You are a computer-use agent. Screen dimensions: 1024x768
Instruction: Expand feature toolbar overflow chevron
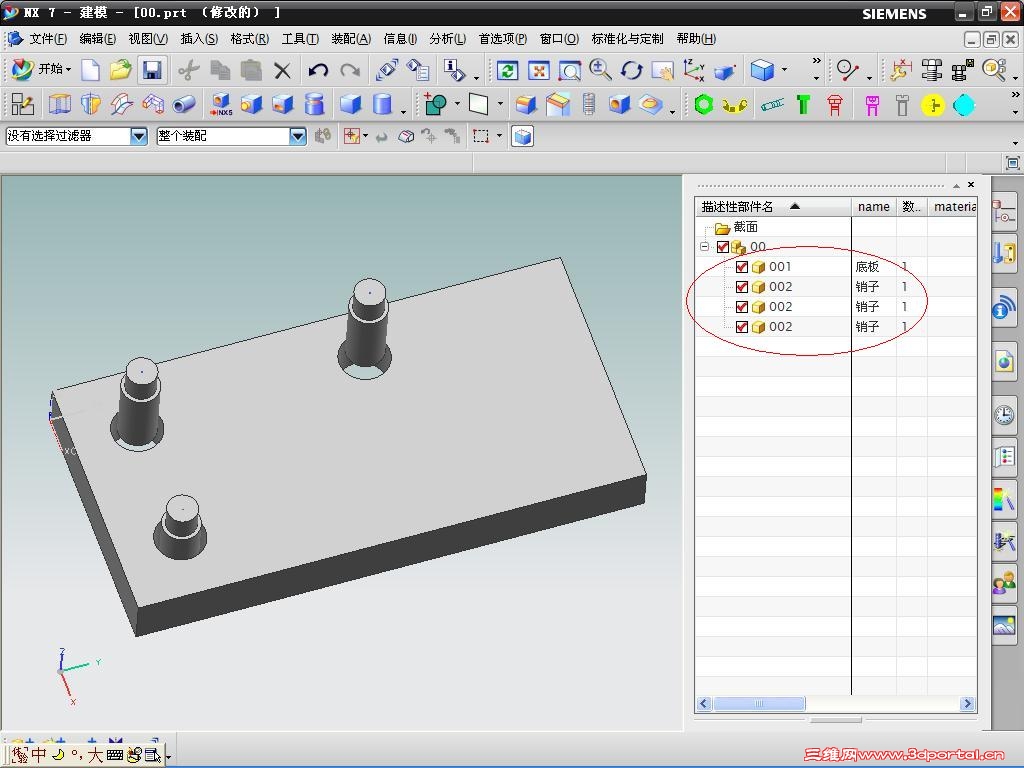tap(1015, 95)
